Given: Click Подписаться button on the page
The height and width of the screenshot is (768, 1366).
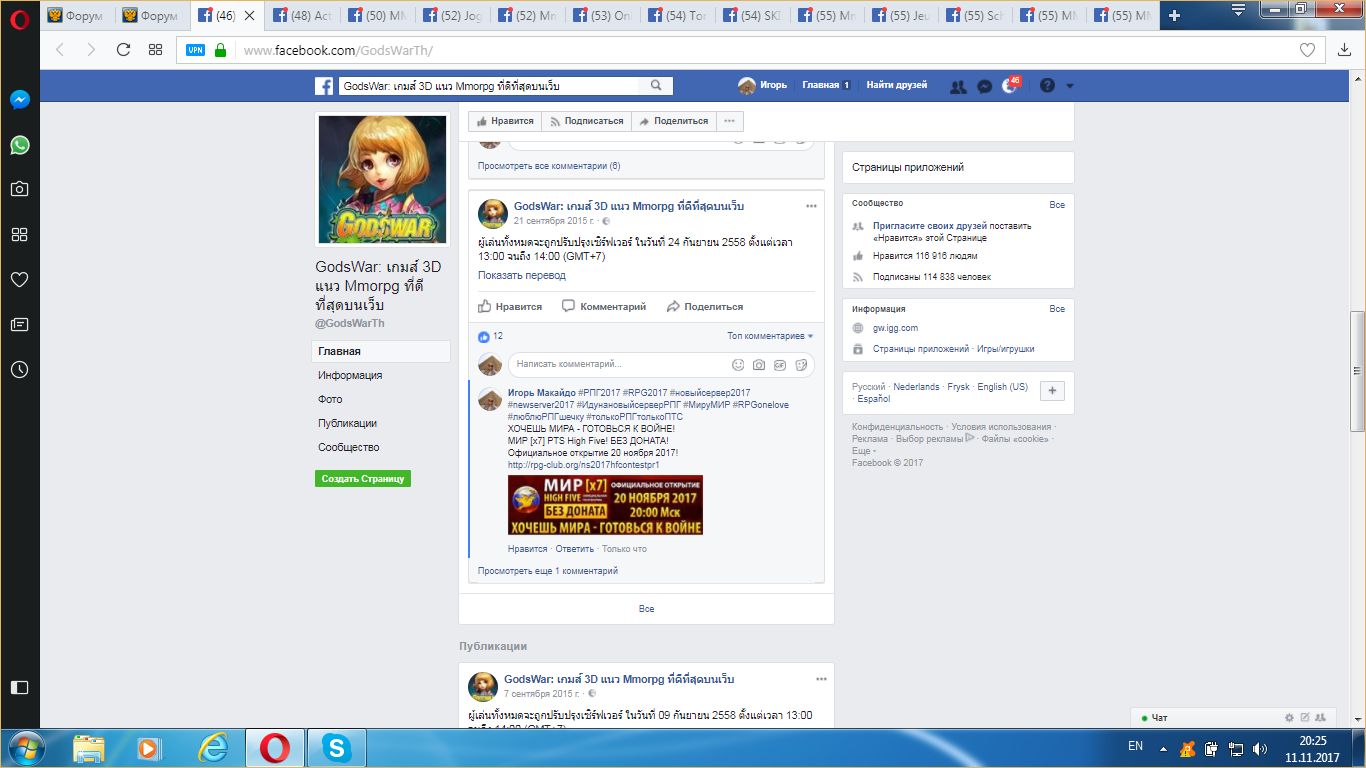Looking at the screenshot, I should (x=586, y=121).
